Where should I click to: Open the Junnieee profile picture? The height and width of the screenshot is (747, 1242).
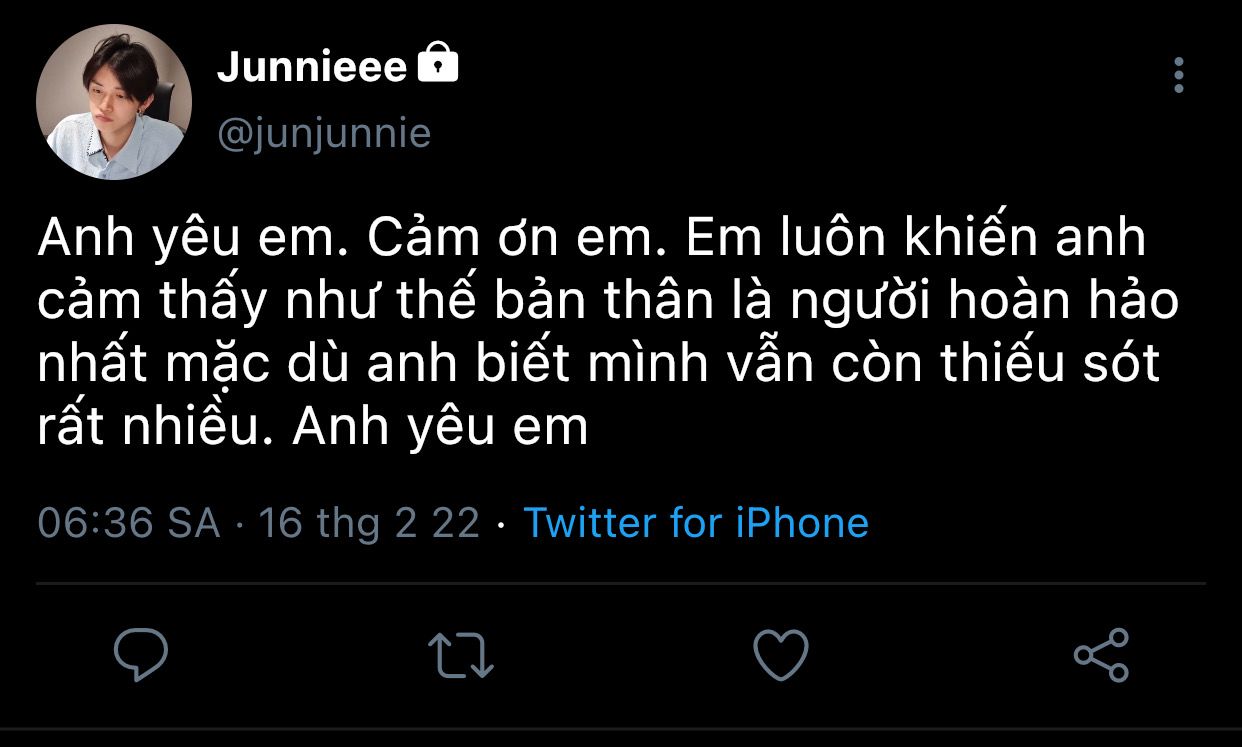click(113, 102)
